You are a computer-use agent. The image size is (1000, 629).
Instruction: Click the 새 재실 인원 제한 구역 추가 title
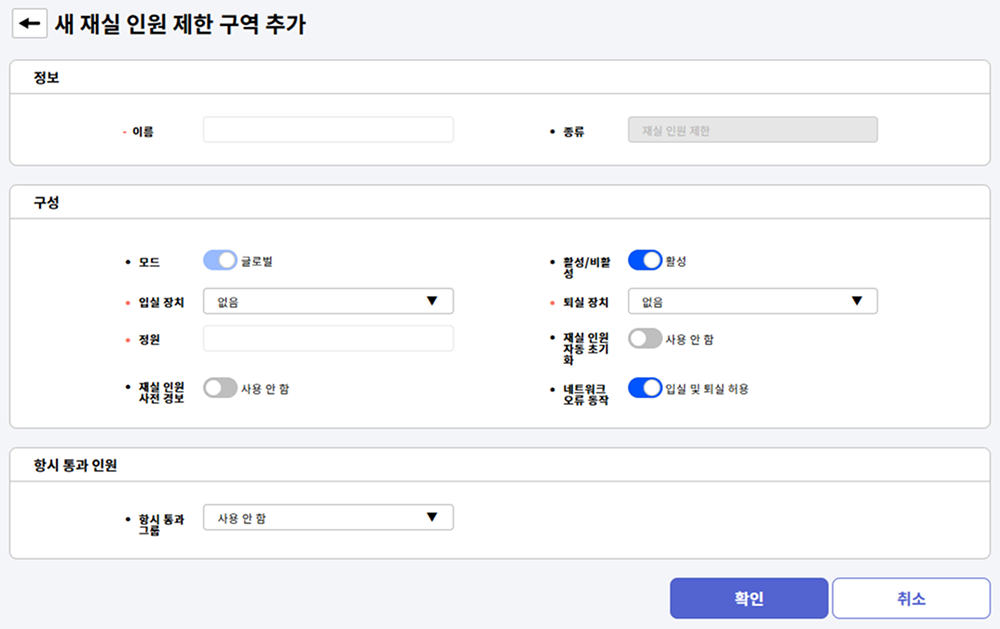[180, 25]
